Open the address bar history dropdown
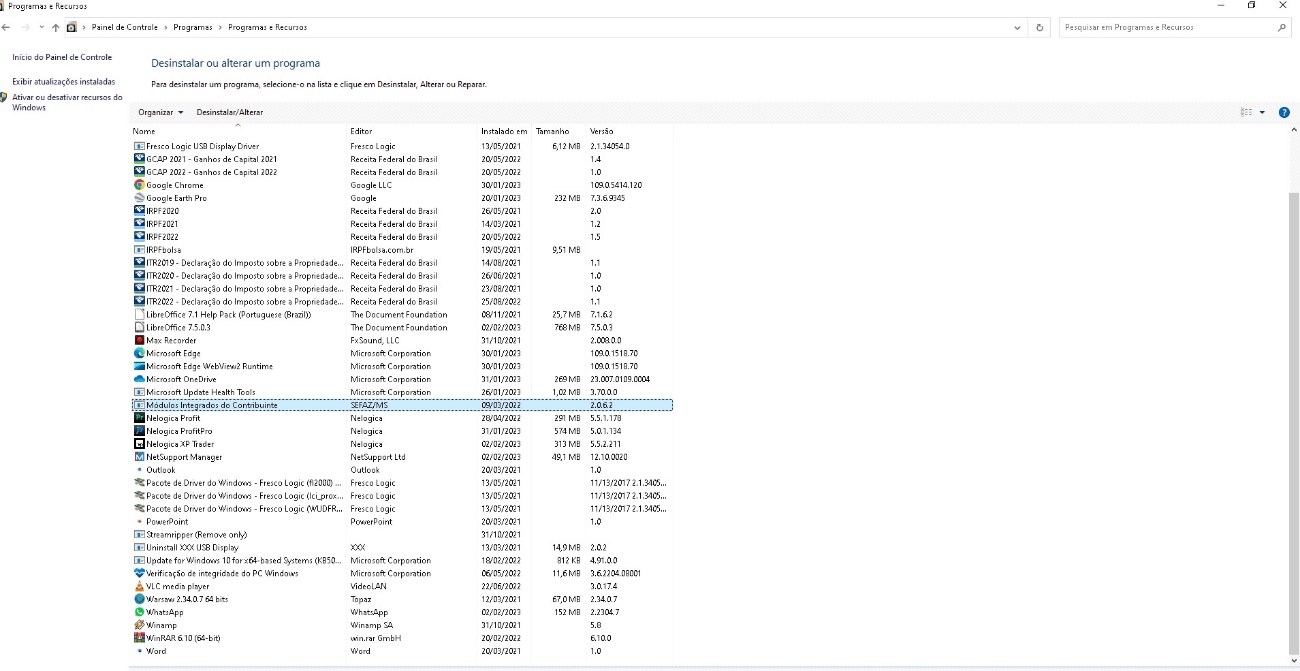1300x671 pixels. point(1018,28)
